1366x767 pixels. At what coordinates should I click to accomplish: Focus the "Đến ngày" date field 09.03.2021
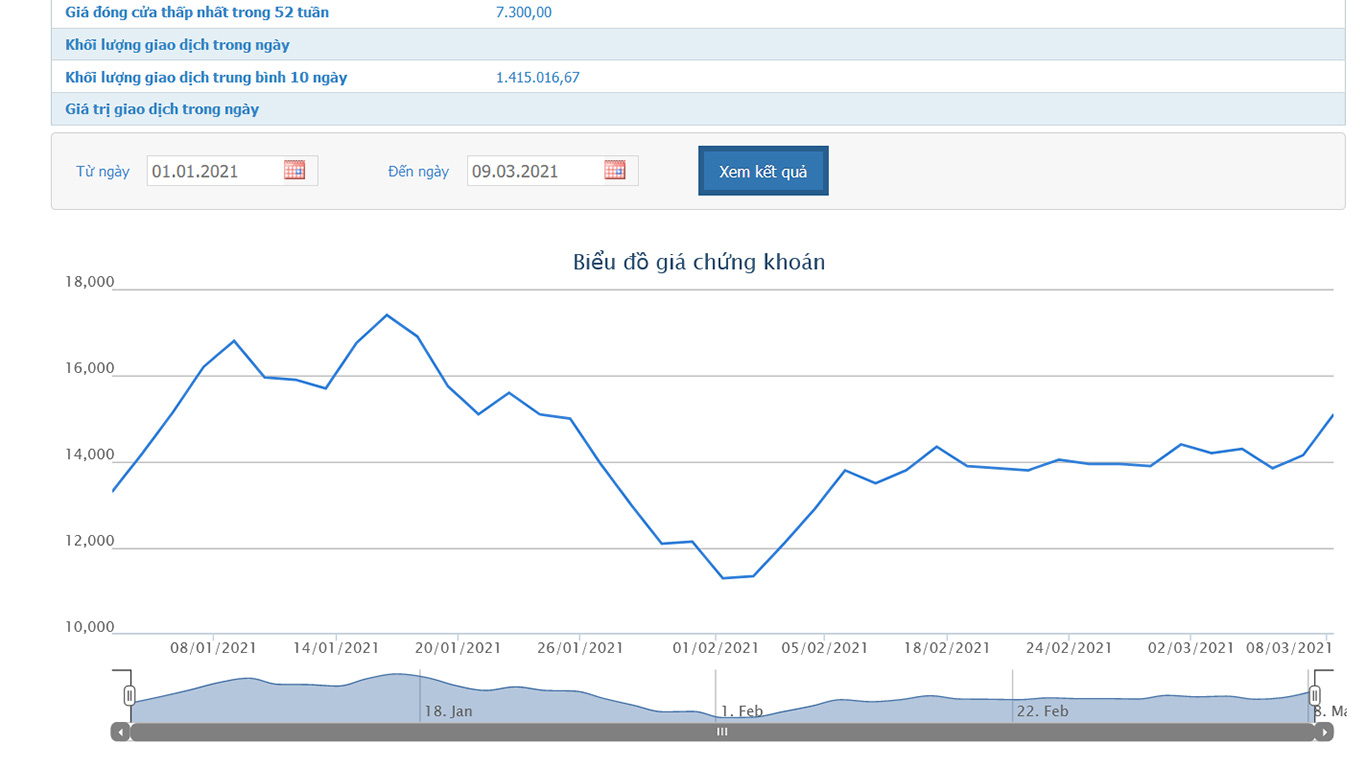click(x=532, y=171)
